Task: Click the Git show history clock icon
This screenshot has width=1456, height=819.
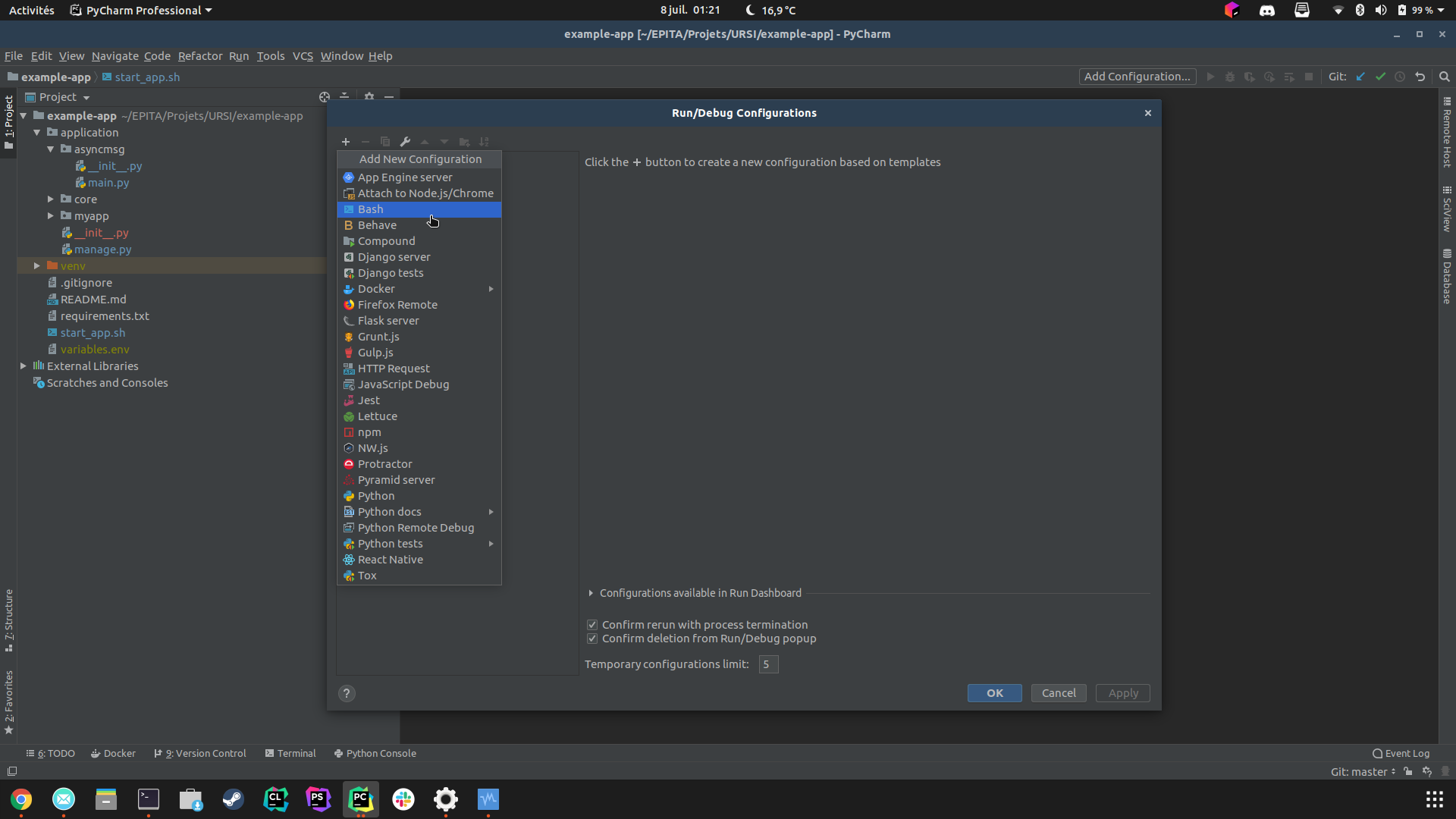Action: 1400,77
